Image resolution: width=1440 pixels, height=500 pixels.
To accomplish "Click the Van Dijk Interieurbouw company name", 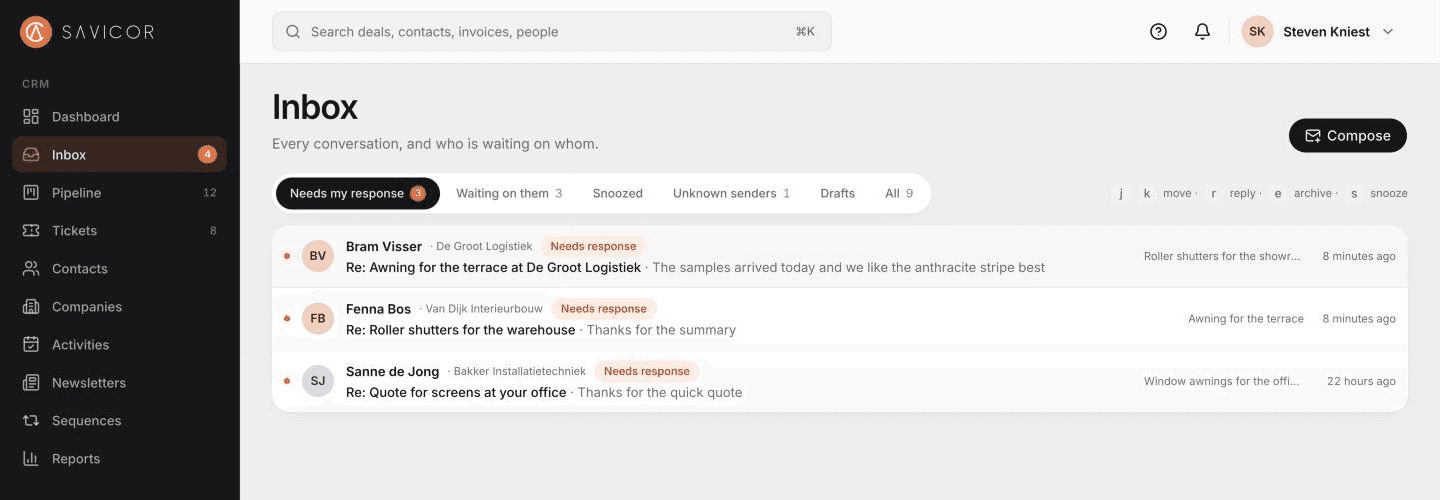I will 484,309.
